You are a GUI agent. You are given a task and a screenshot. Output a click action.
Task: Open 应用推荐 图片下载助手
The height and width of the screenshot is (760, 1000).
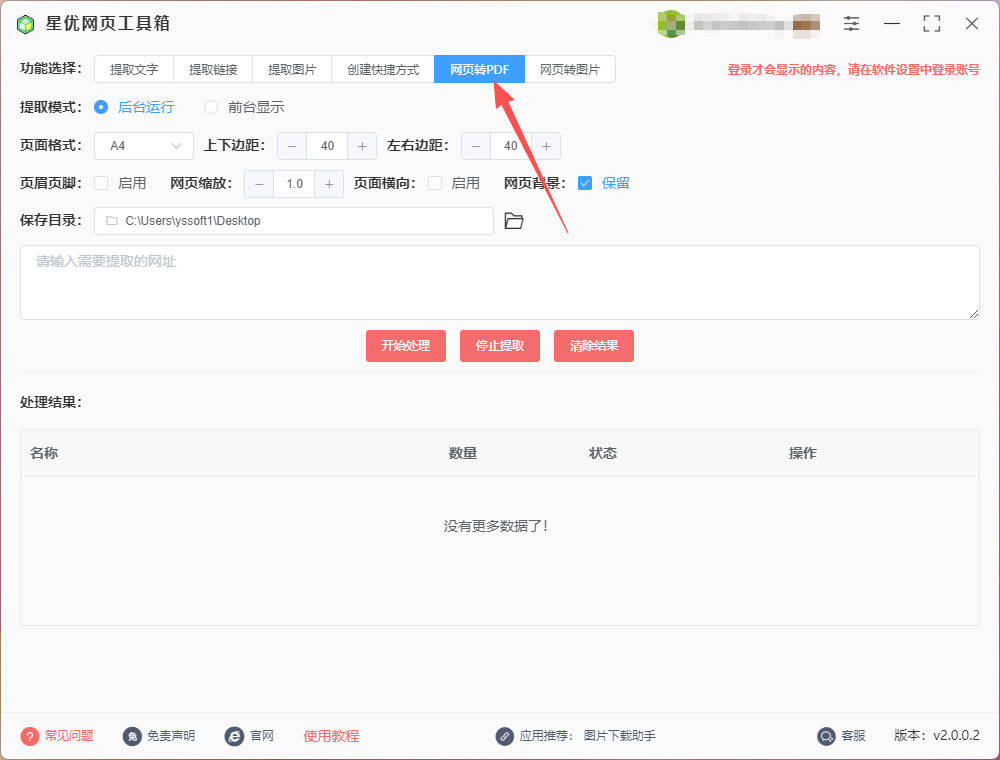(x=618, y=735)
